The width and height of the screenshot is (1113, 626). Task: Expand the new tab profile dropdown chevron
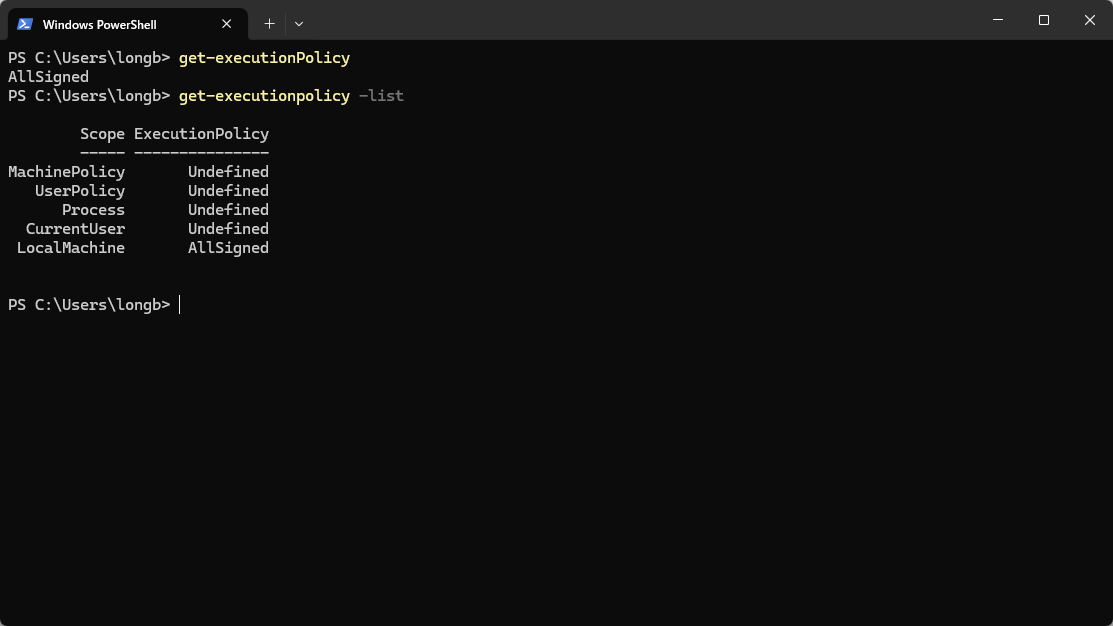(x=299, y=24)
